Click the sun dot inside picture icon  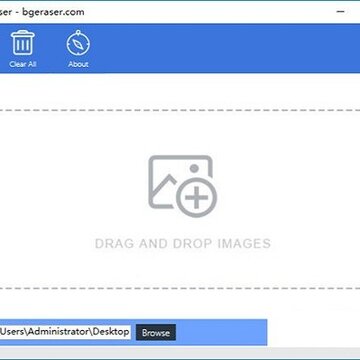click(x=194, y=169)
